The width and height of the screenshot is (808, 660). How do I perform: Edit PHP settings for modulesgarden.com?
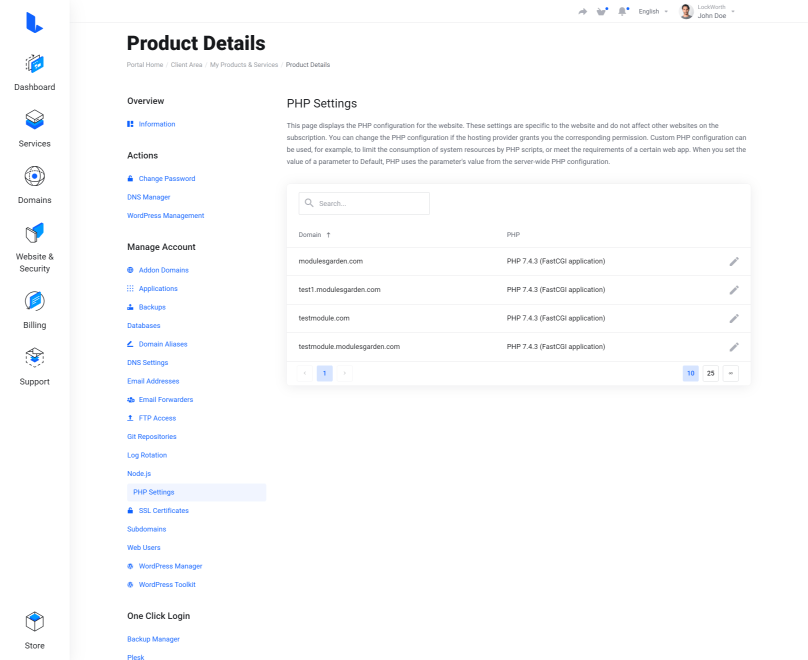[x=734, y=262]
